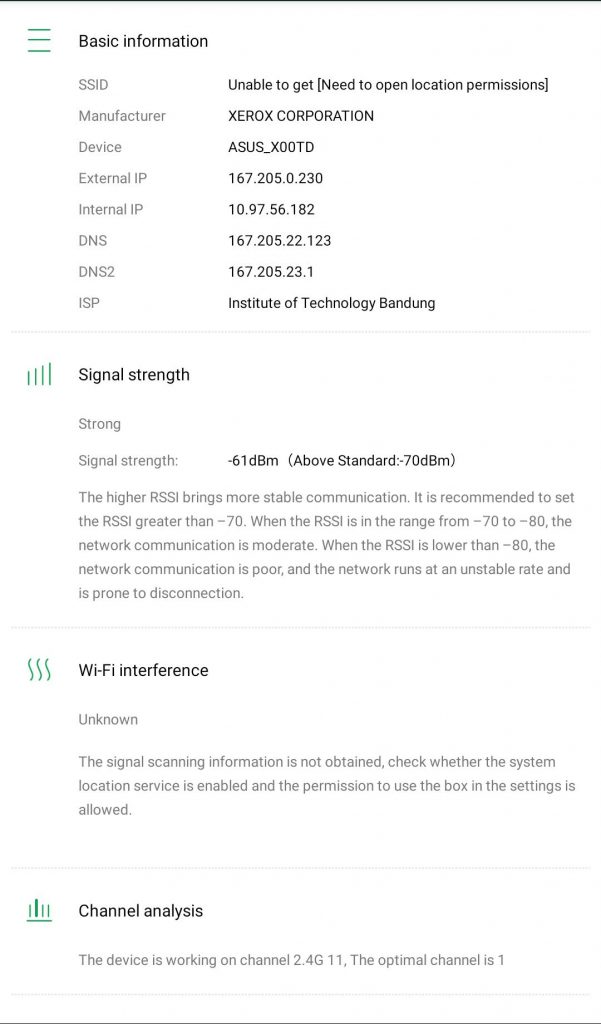Tap the Strong signal status label
The height and width of the screenshot is (1024, 601).
tap(99, 424)
